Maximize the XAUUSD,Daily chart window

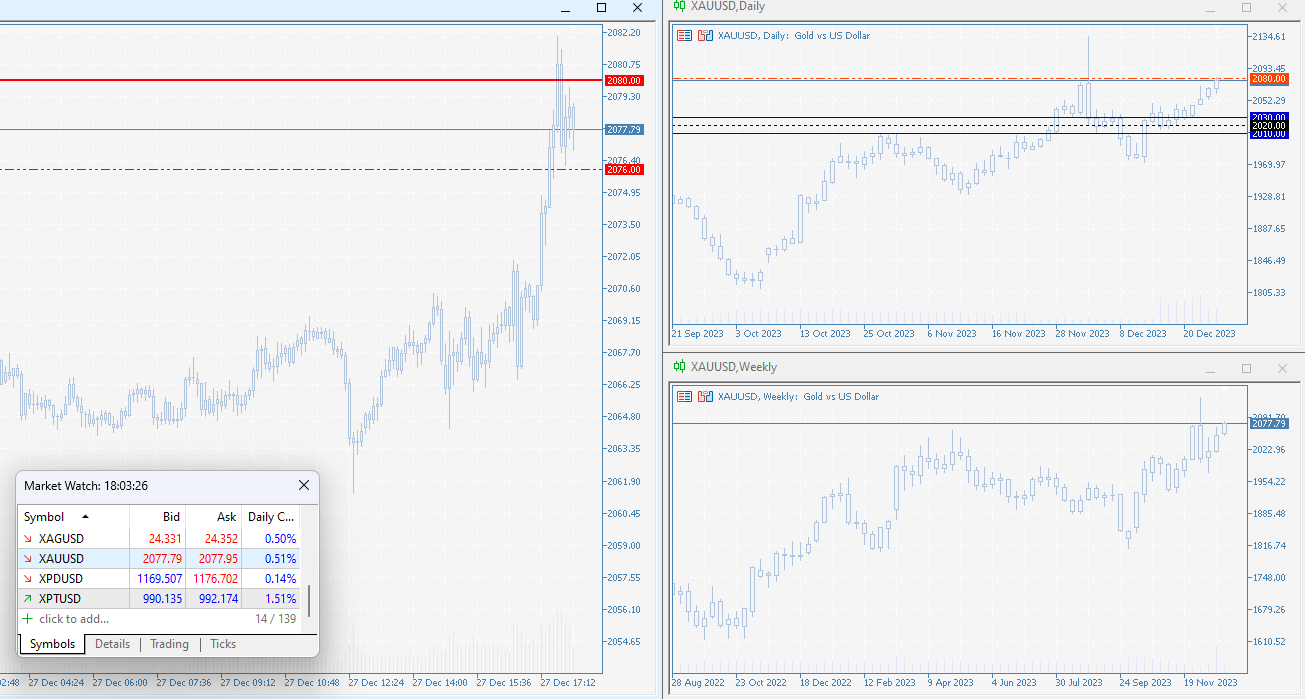tap(1246, 7)
